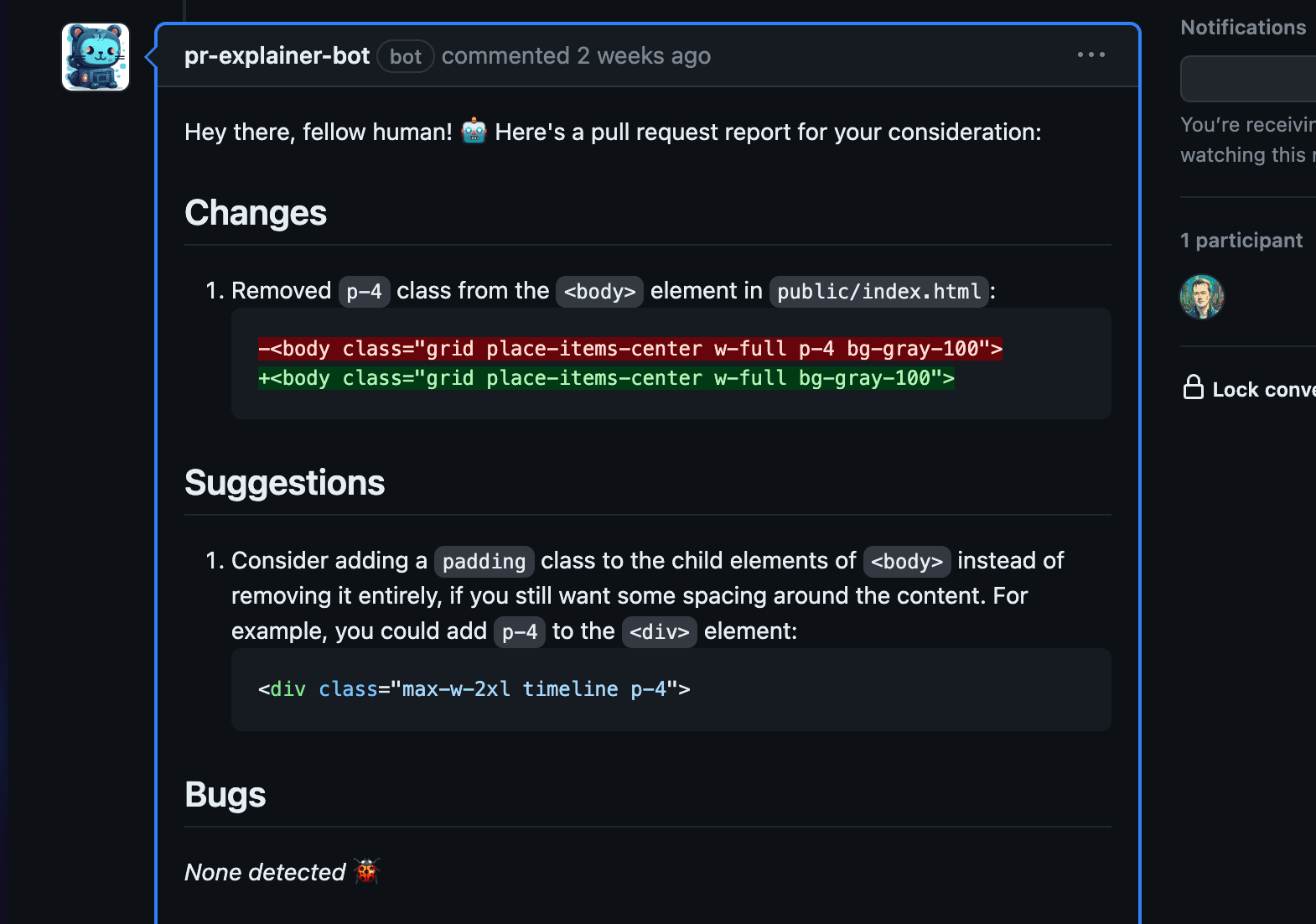The width and height of the screenshot is (1316, 924).
Task: Click the notifications subscribe button
Action: [1248, 79]
